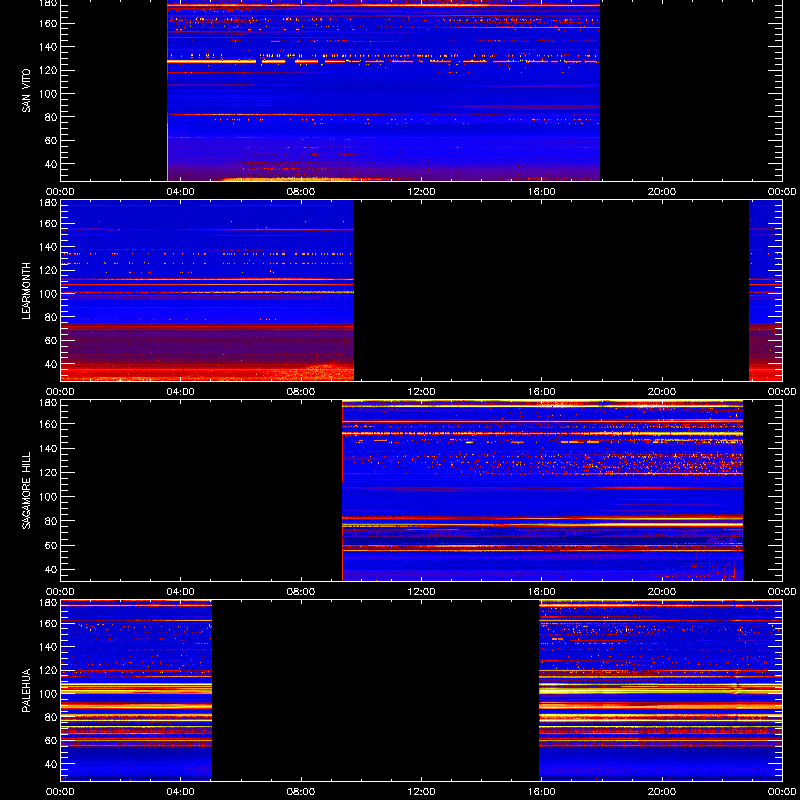
Task: Click 04:00 time label under Learmonth panel
Action: (x=181, y=392)
